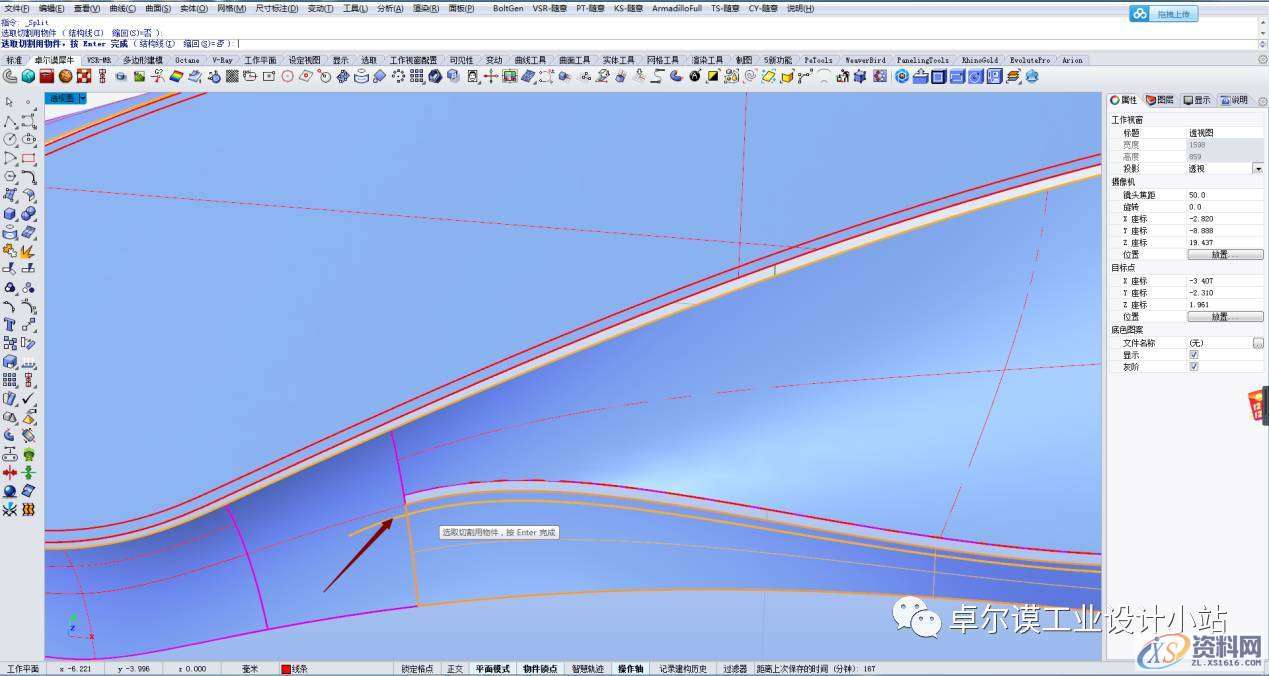The image size is (1269, 676).
Task: Click the 镜头焦距 value field
Action: click(1224, 195)
